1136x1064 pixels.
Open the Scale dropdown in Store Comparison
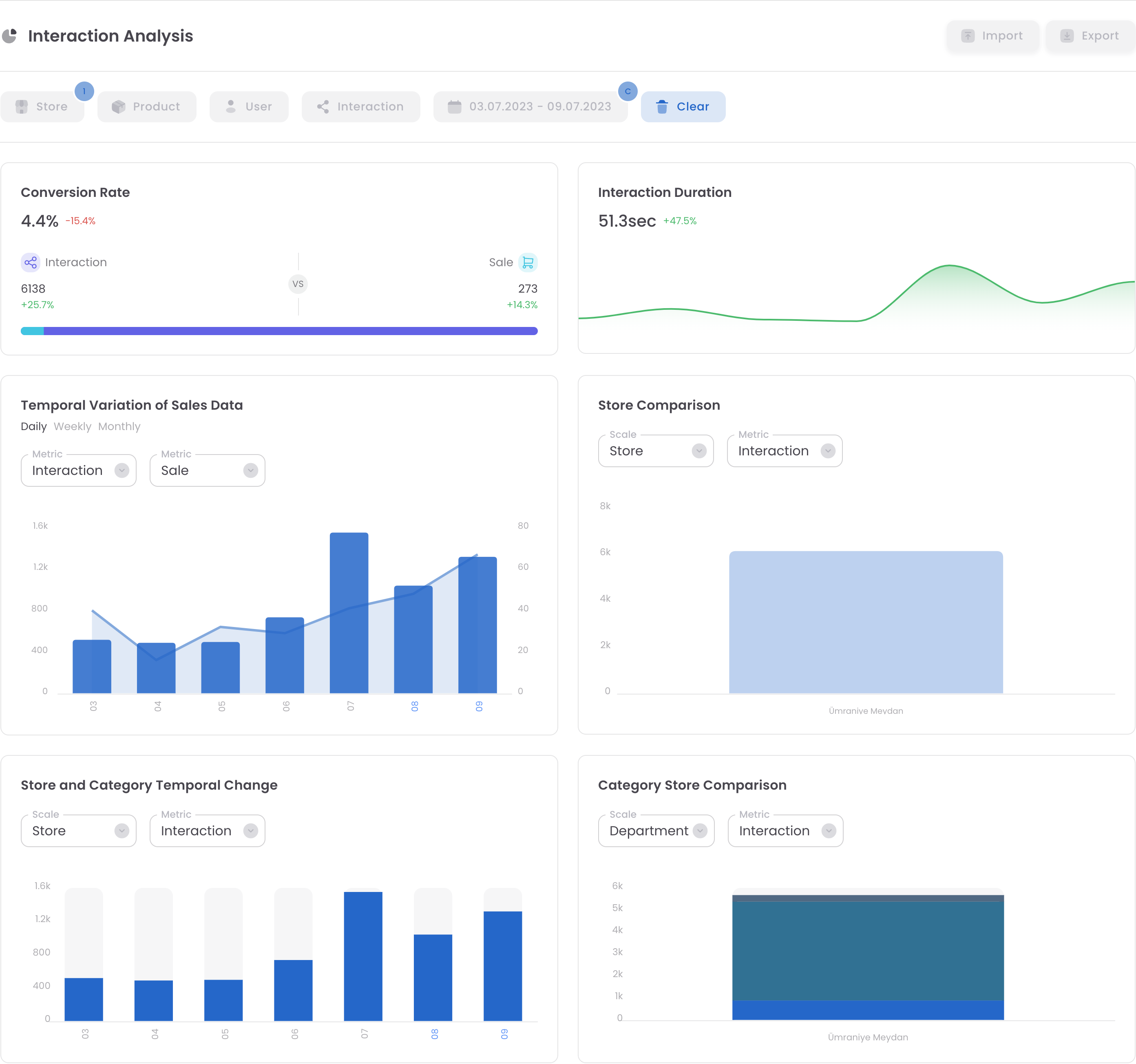655,451
